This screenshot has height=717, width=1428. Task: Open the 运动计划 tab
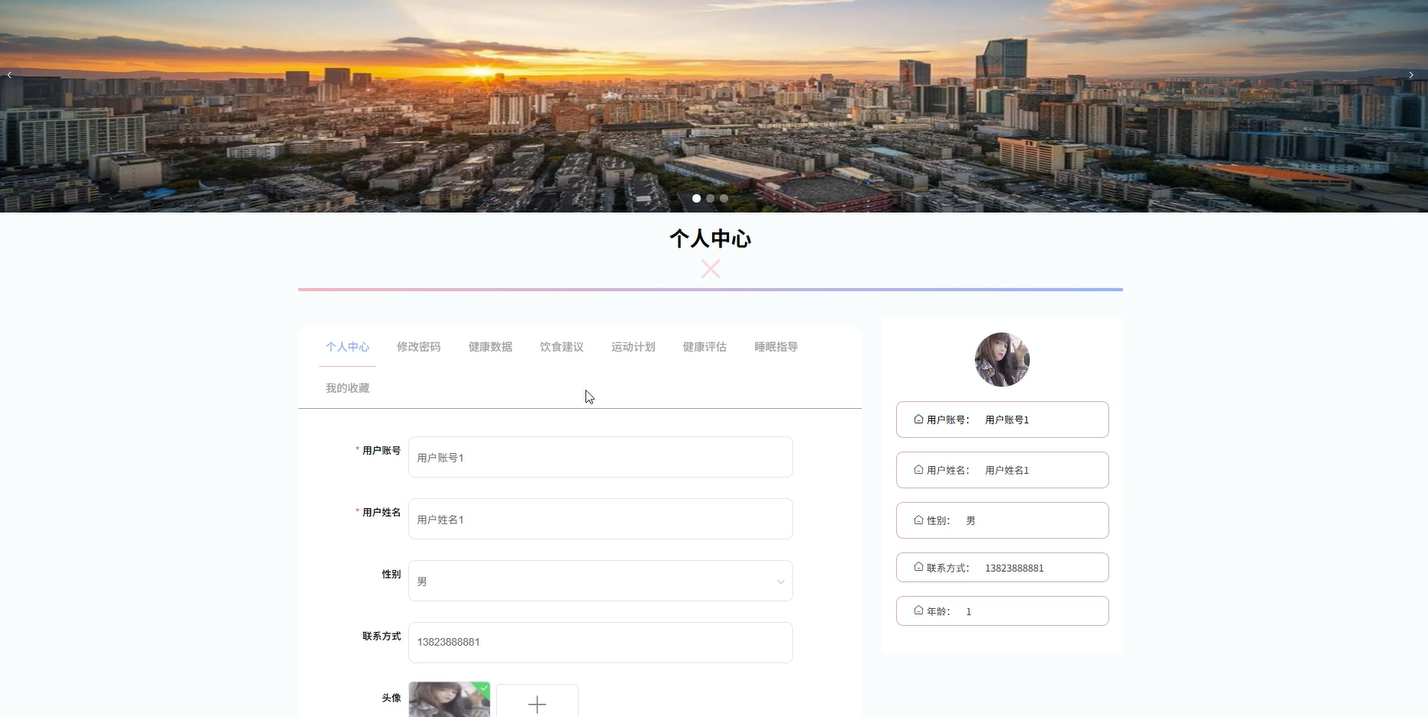click(x=633, y=346)
